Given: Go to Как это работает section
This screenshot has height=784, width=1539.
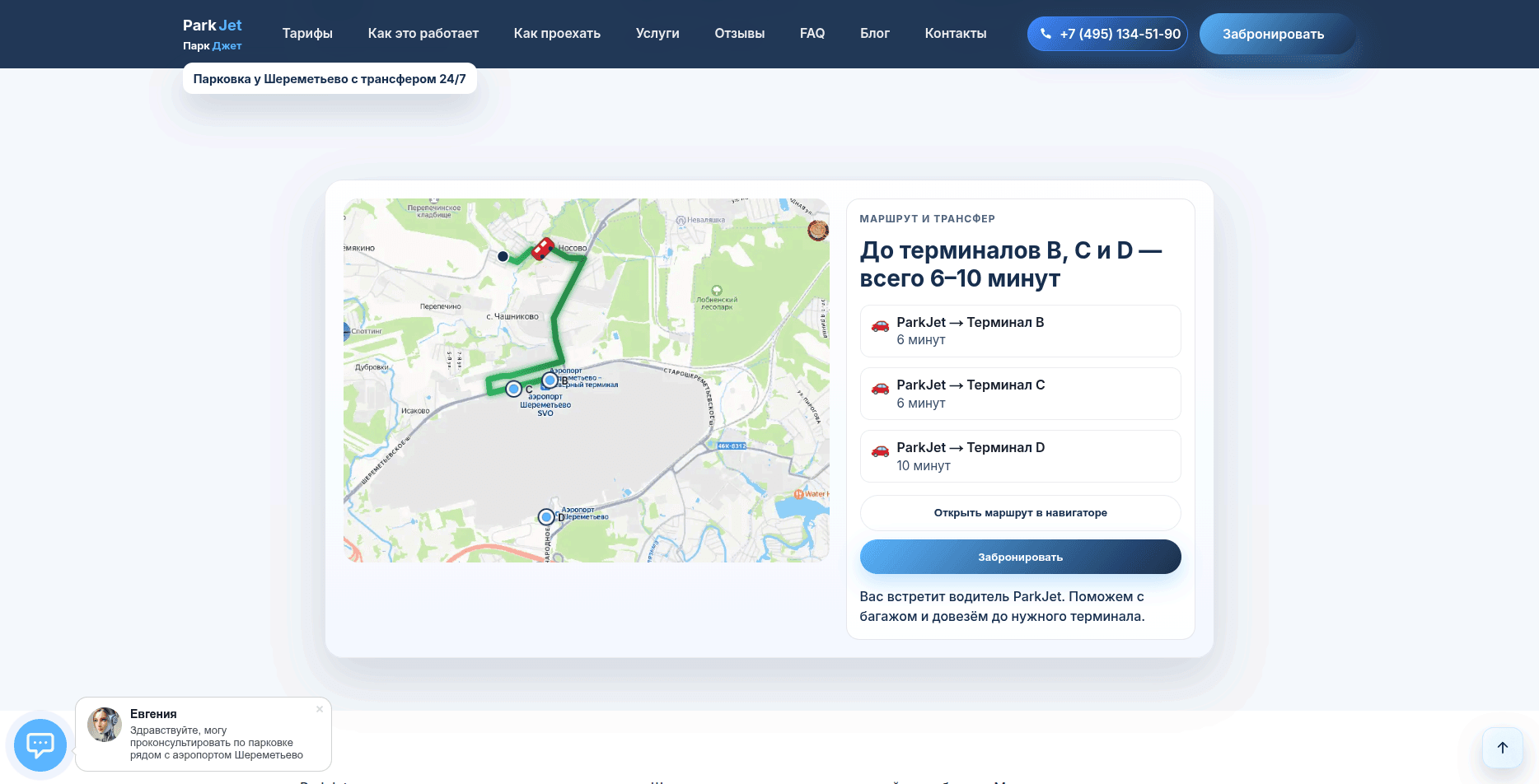Looking at the screenshot, I should coord(423,34).
